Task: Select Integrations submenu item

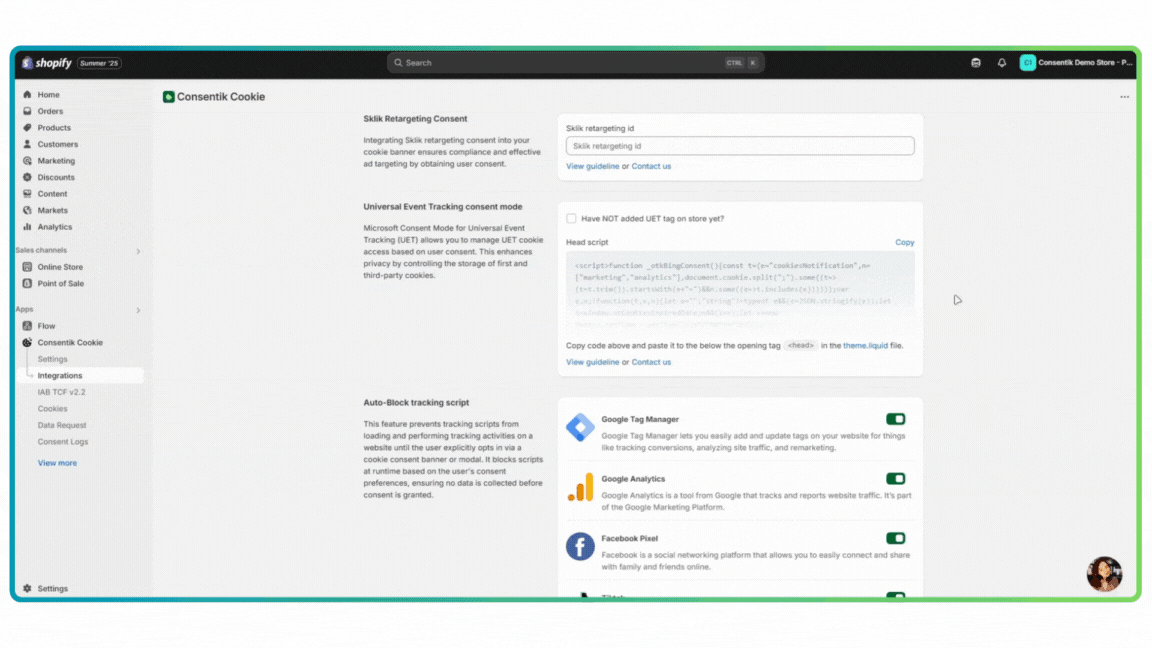Action: 60,375
